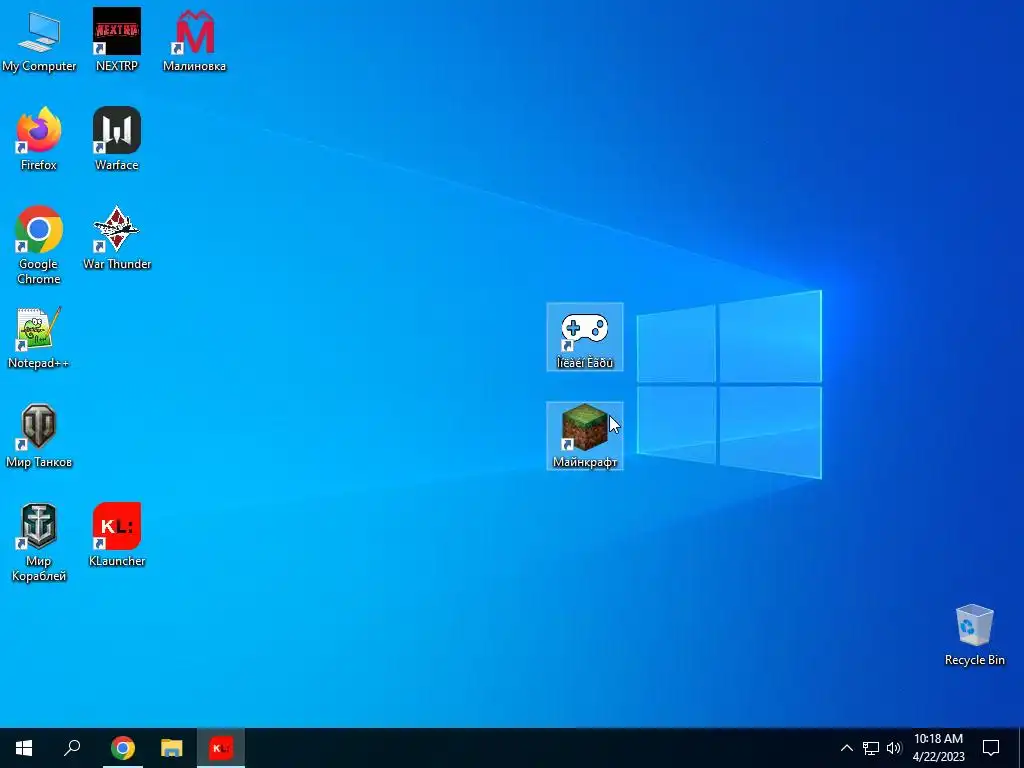Open the Windows Start menu
The width and height of the screenshot is (1024, 768).
pos(24,748)
